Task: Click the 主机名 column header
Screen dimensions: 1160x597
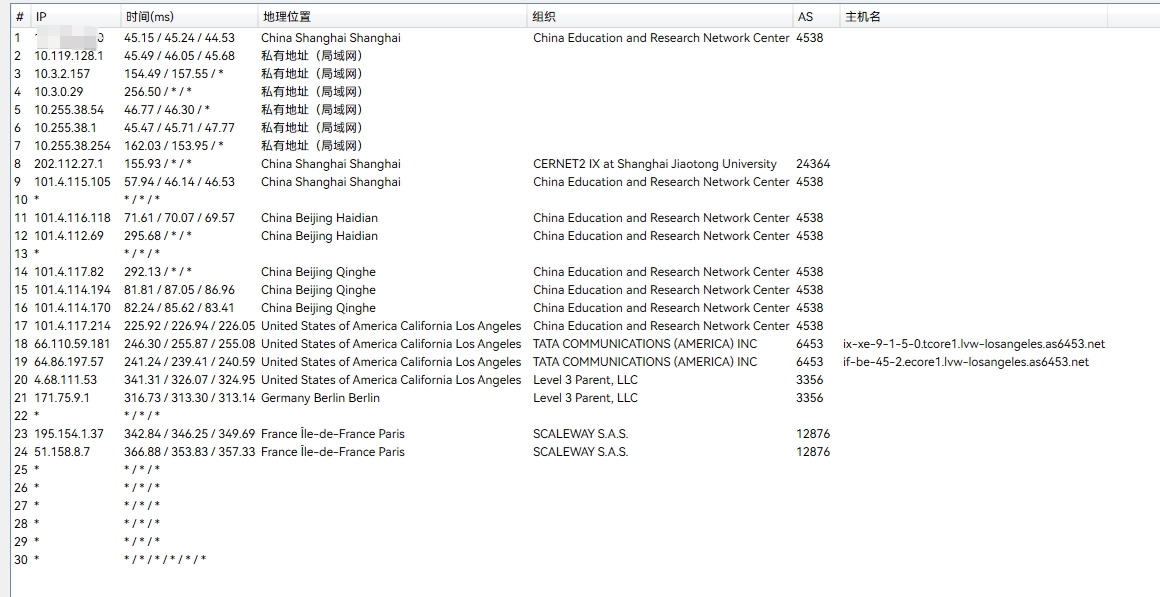Action: 863,17
